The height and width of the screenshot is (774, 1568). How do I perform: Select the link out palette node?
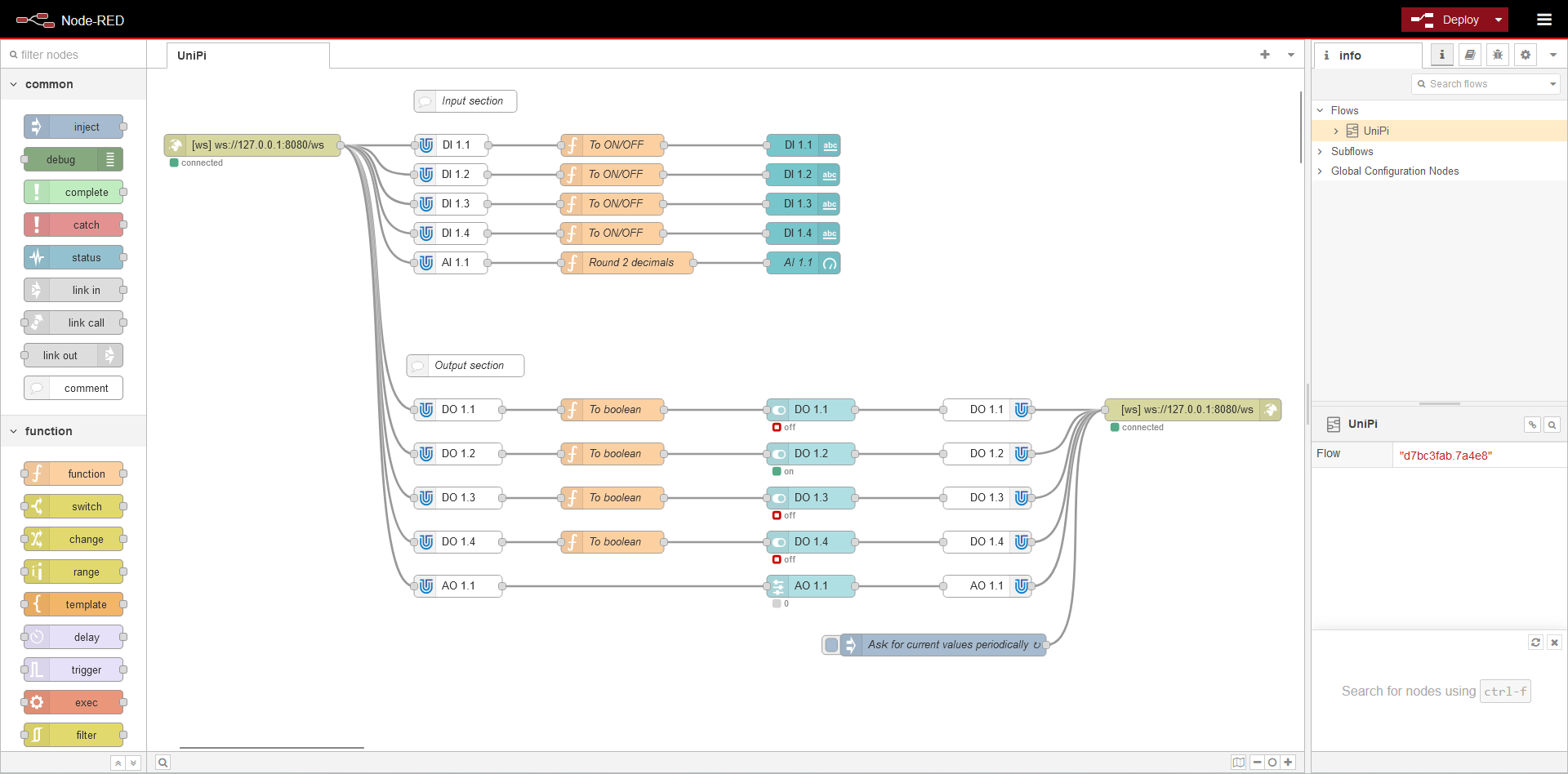[x=73, y=355]
